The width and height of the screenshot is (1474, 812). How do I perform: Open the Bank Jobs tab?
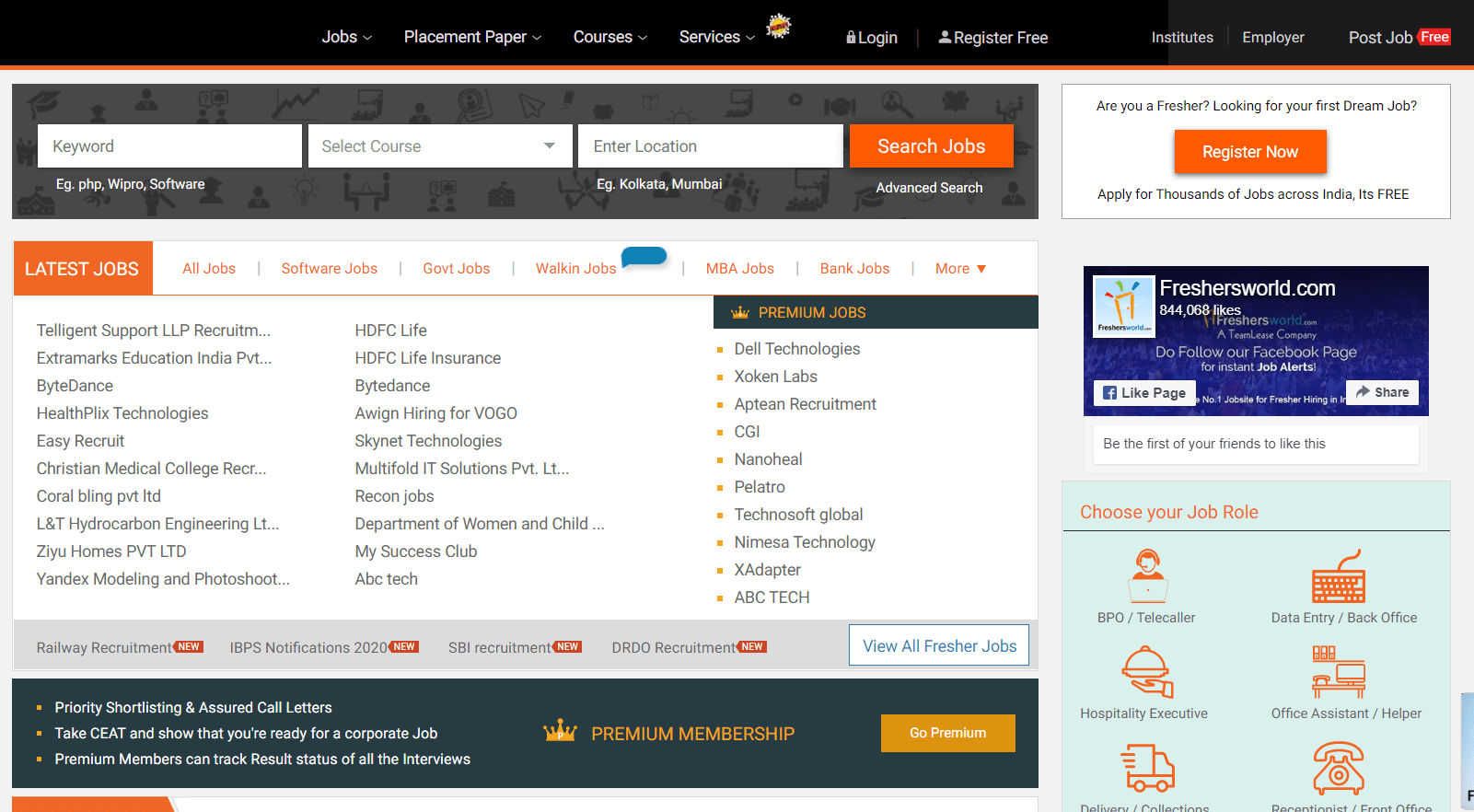855,269
